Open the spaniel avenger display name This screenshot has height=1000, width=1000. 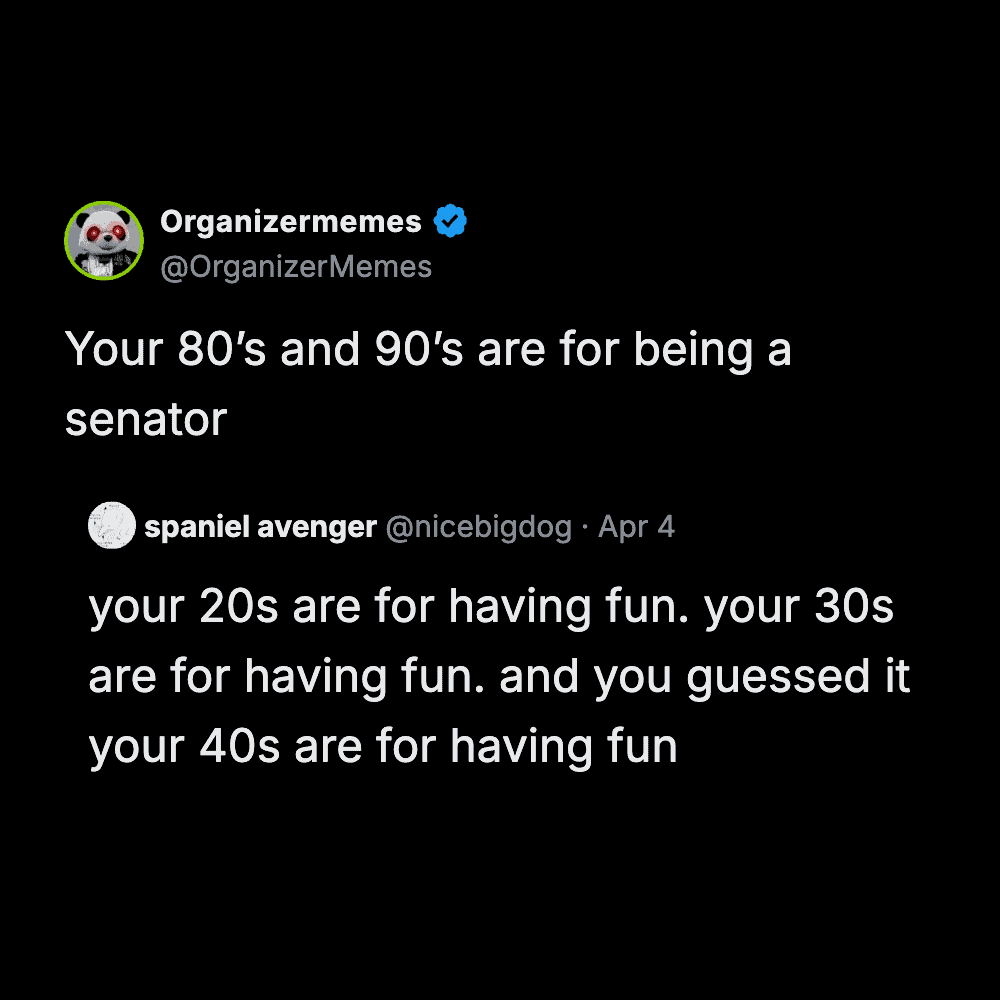(260, 527)
